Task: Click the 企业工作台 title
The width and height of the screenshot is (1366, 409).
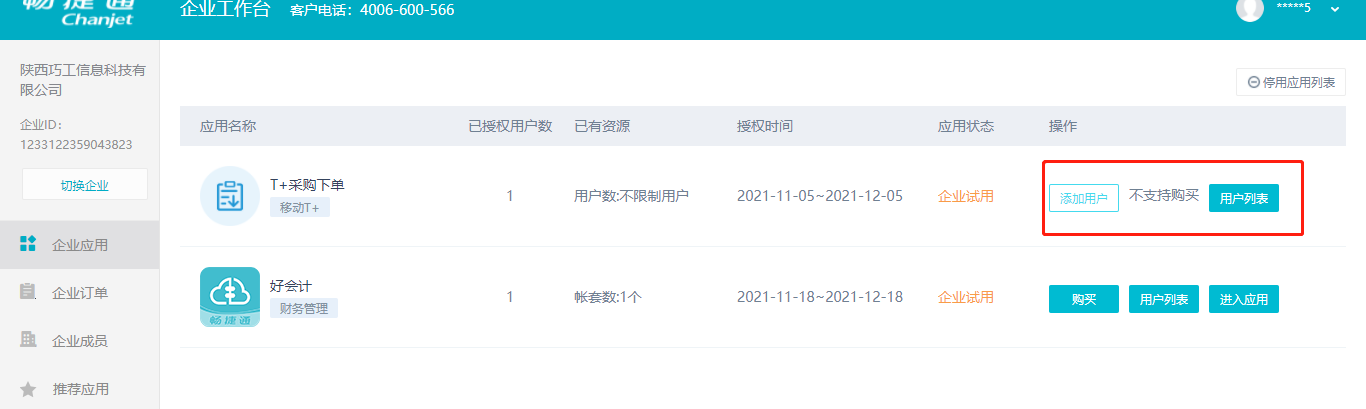Action: pyautogui.click(x=225, y=10)
